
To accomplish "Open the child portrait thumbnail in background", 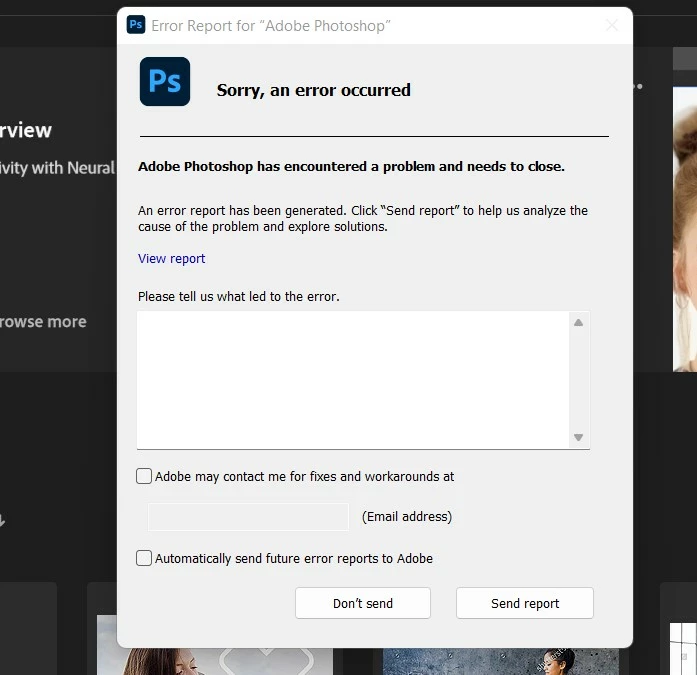I will coord(685,229).
